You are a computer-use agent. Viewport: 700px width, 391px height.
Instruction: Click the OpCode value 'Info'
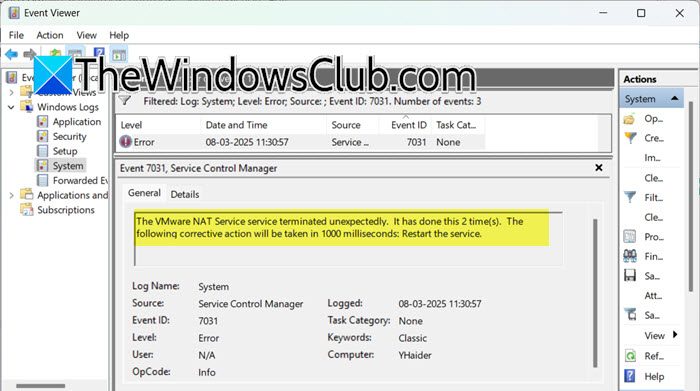(207, 372)
